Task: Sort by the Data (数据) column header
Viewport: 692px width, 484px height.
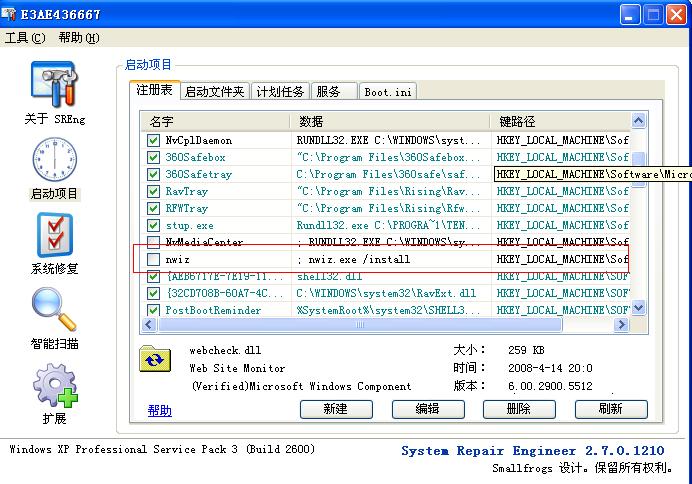Action: pos(390,121)
